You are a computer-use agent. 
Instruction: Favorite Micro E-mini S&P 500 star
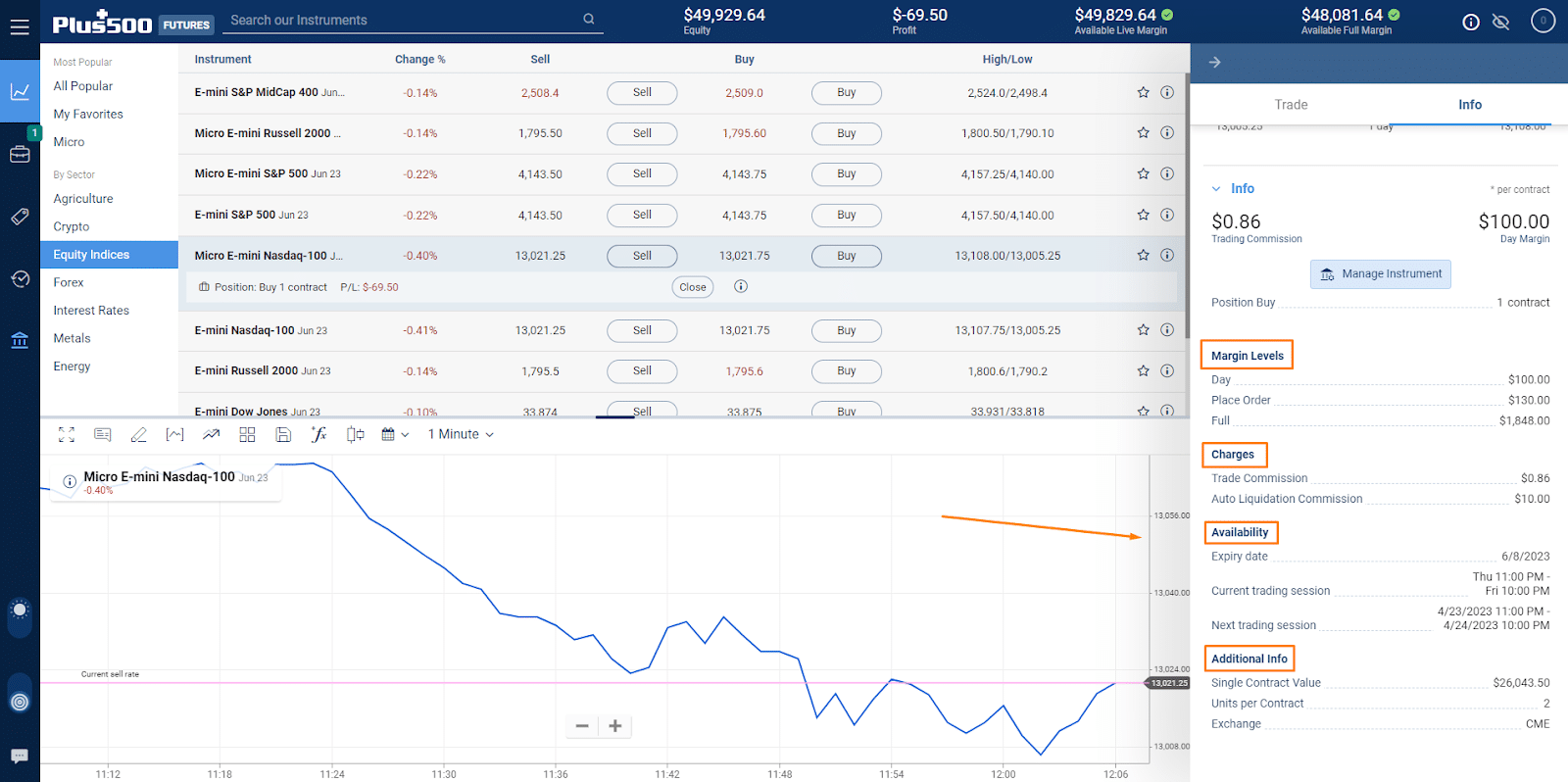(x=1143, y=174)
